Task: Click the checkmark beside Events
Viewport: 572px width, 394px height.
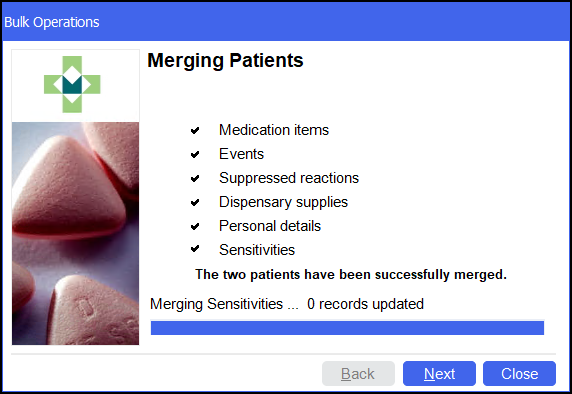Action: coord(195,154)
